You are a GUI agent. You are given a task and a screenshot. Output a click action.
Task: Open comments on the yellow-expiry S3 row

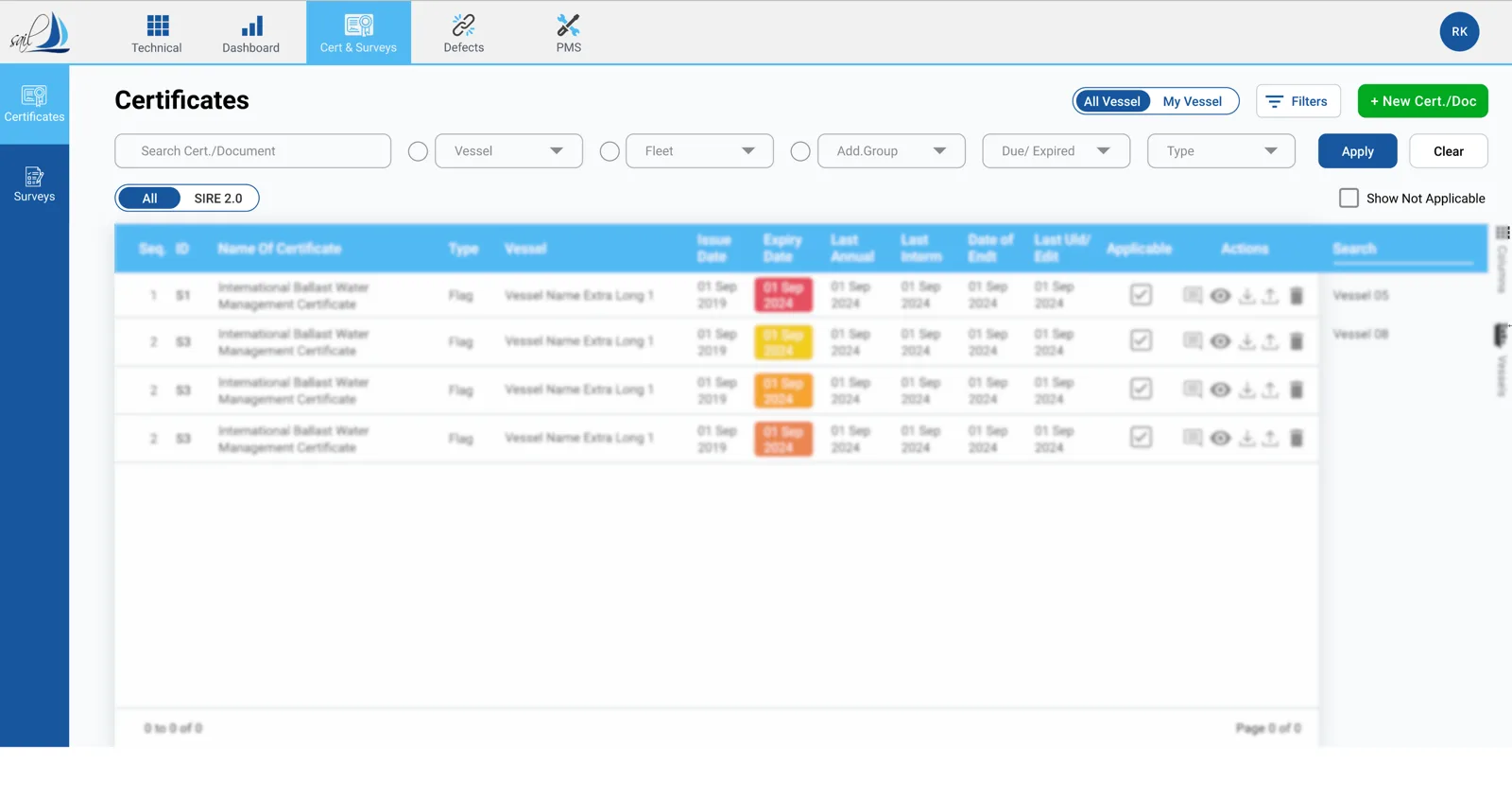(1193, 341)
